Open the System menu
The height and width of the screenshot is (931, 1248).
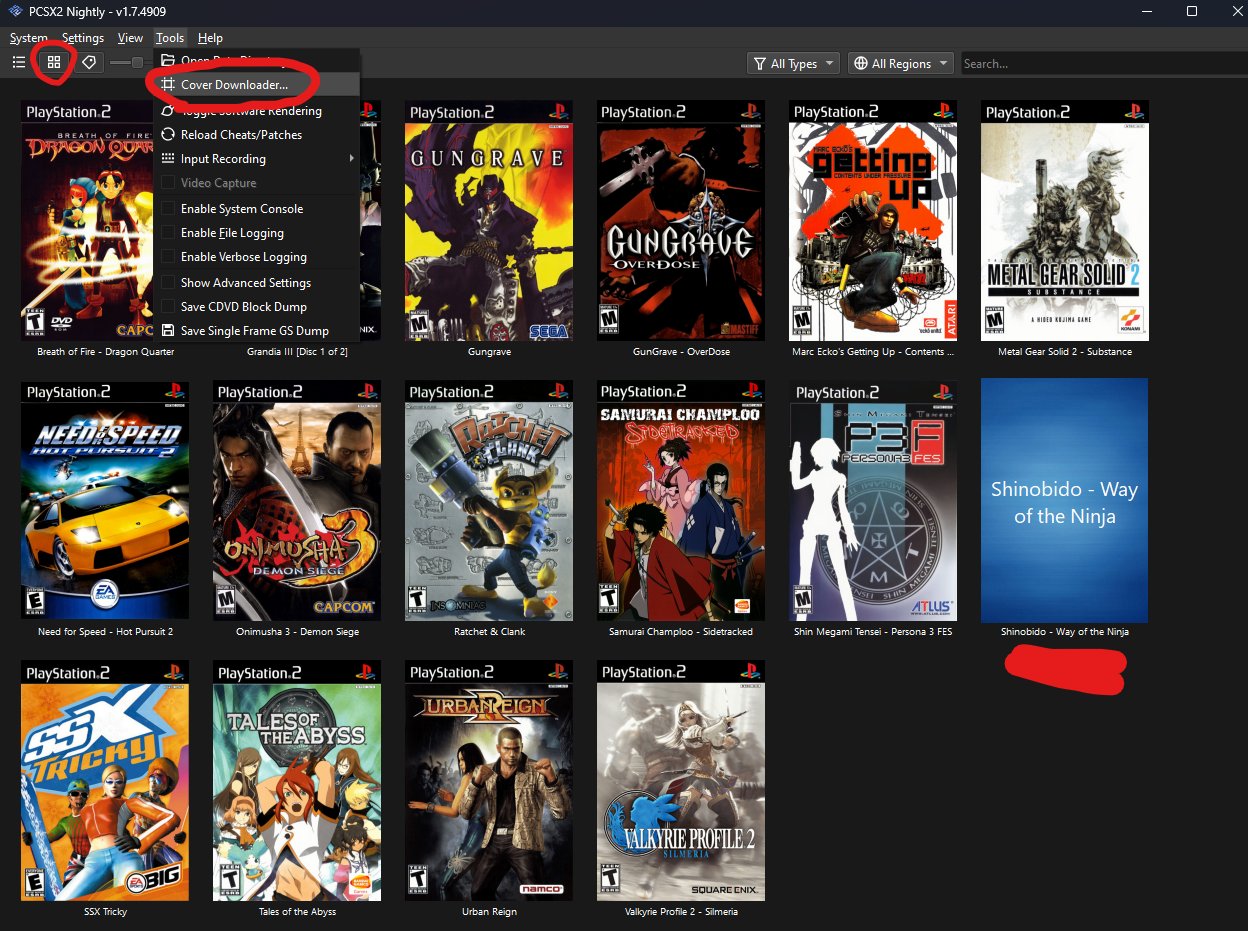coord(29,38)
